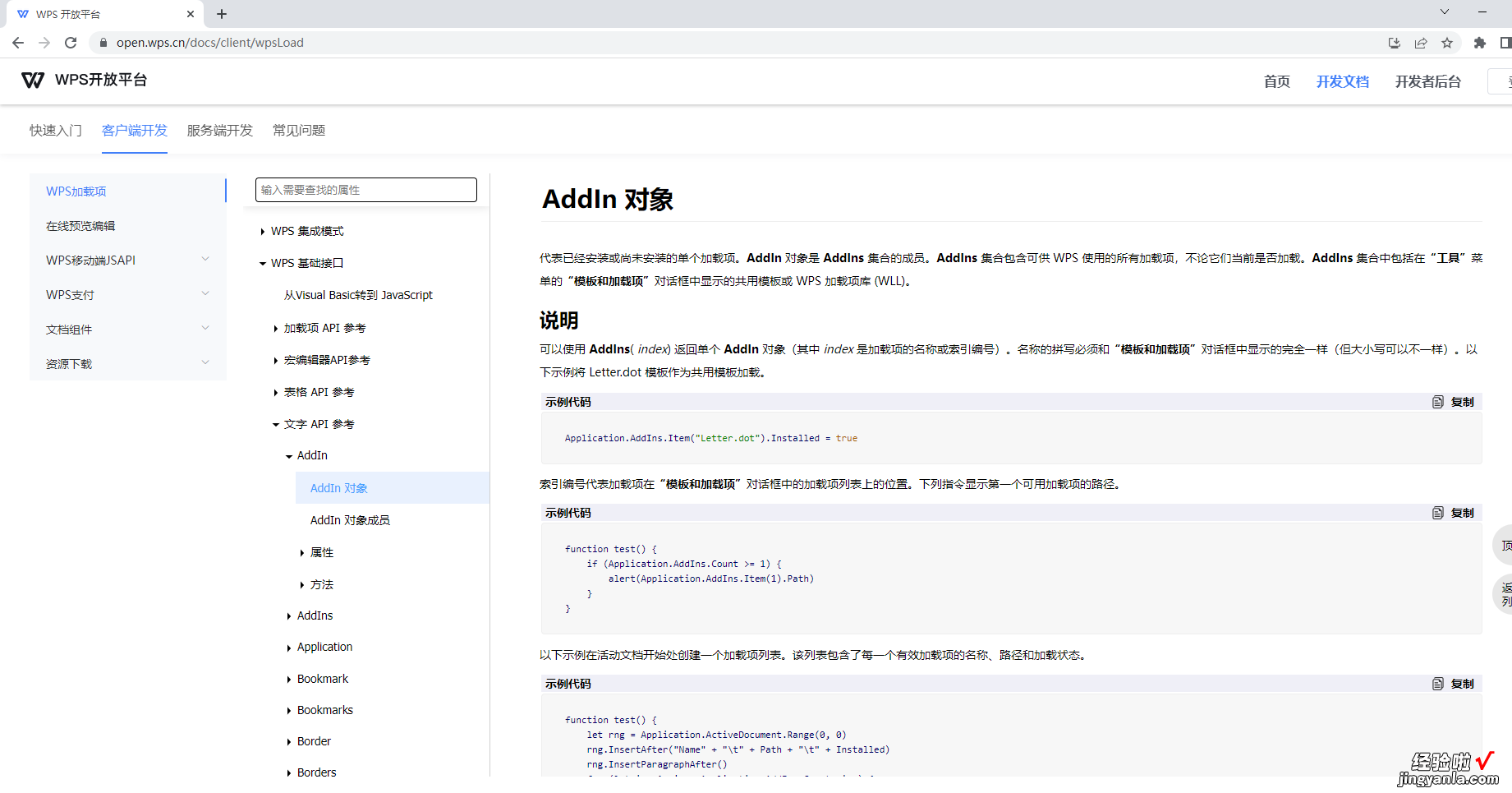
Task: Switch to the 常见问题 tab
Action: [299, 131]
